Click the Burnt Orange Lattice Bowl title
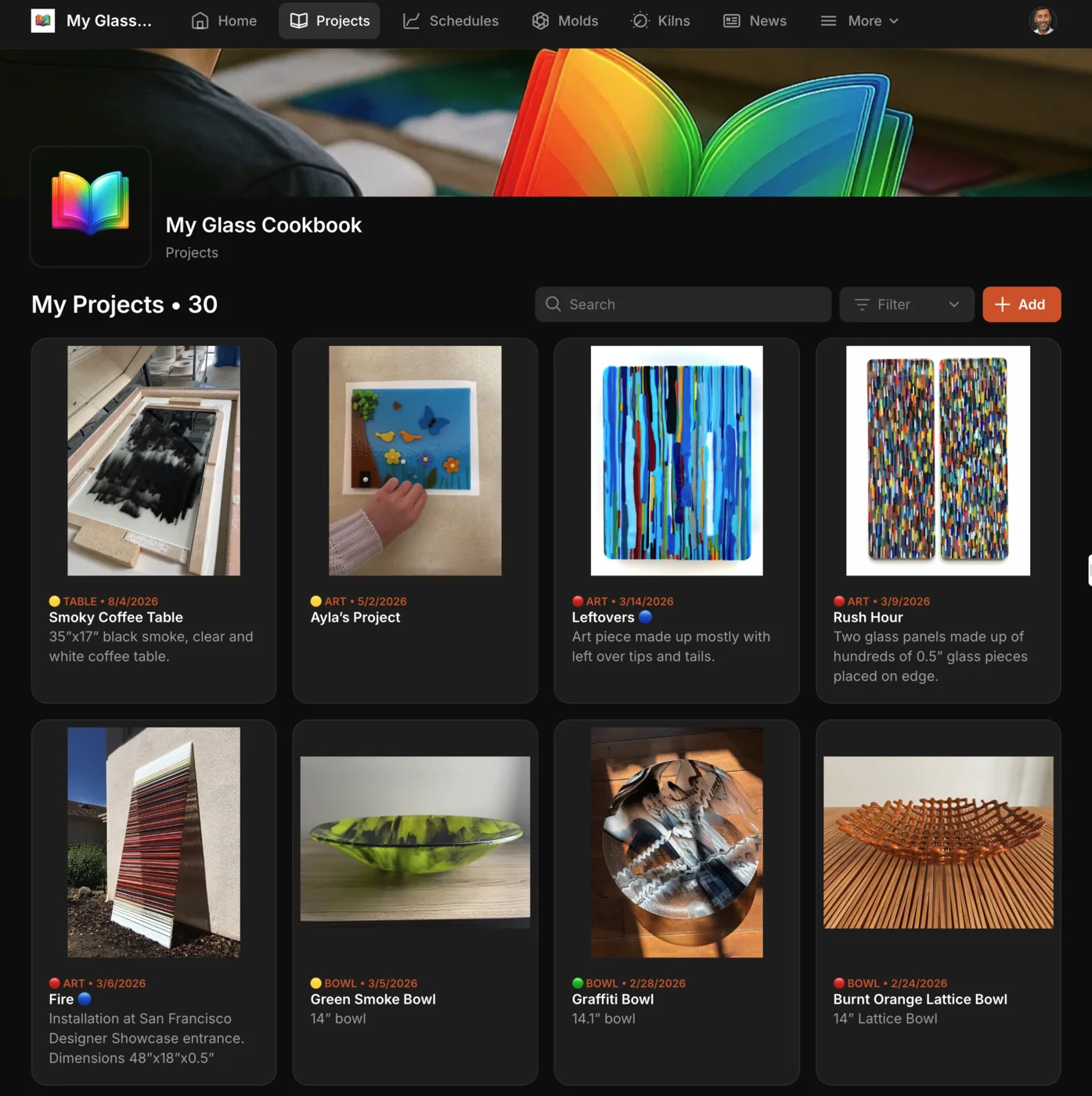Screen dimensions: 1092x1096 click(x=920, y=999)
